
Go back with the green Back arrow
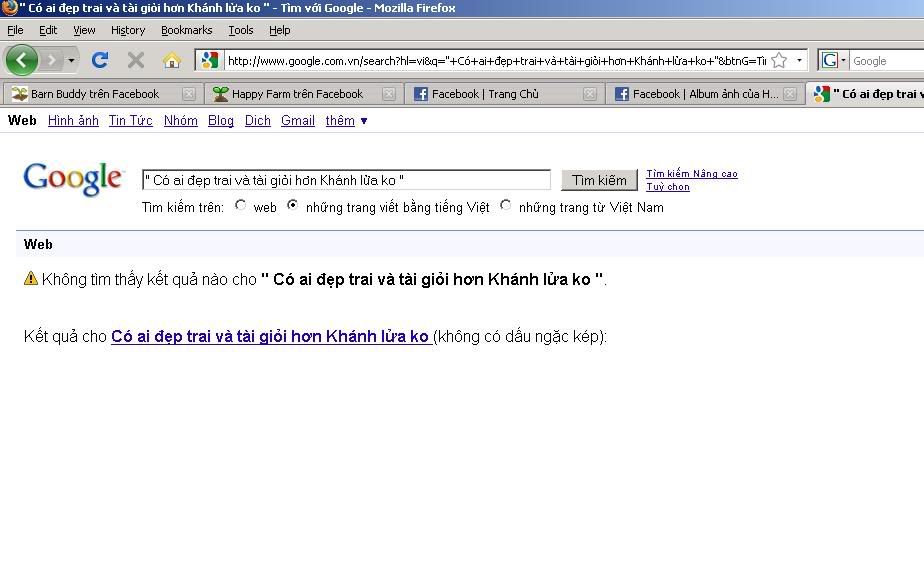(21, 60)
